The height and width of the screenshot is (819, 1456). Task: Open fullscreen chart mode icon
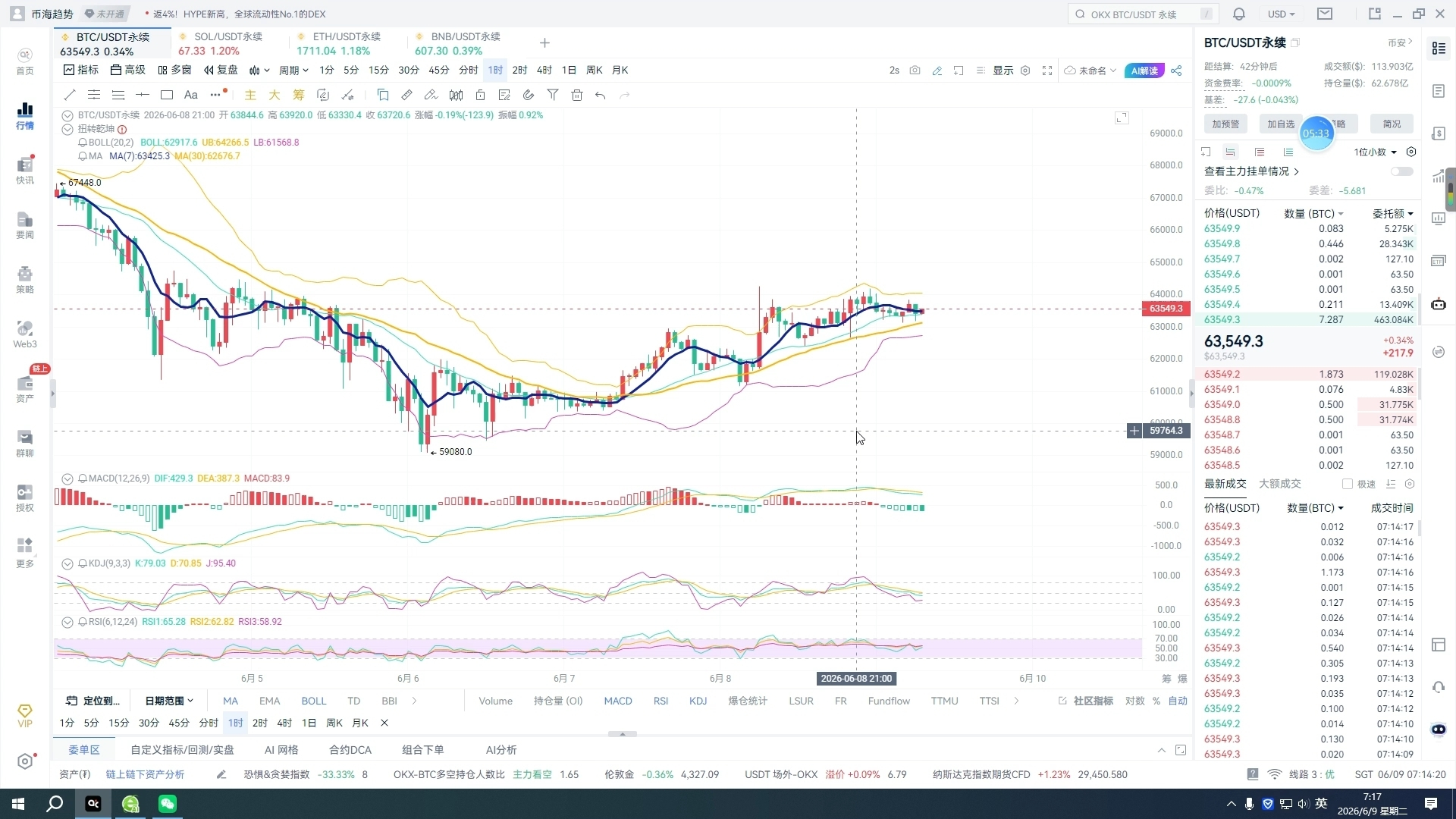click(x=1047, y=71)
